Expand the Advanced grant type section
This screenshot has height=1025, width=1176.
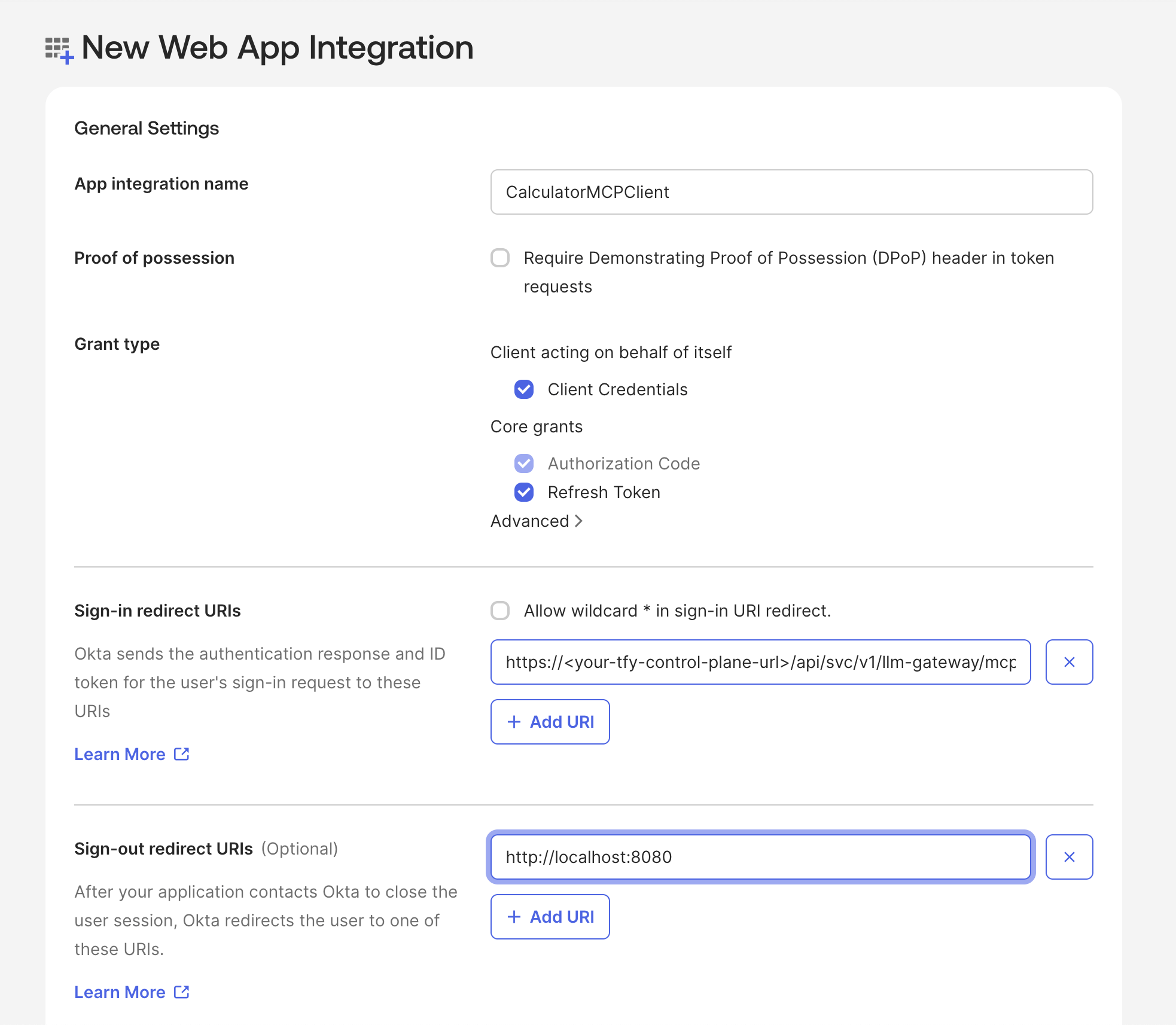537,521
